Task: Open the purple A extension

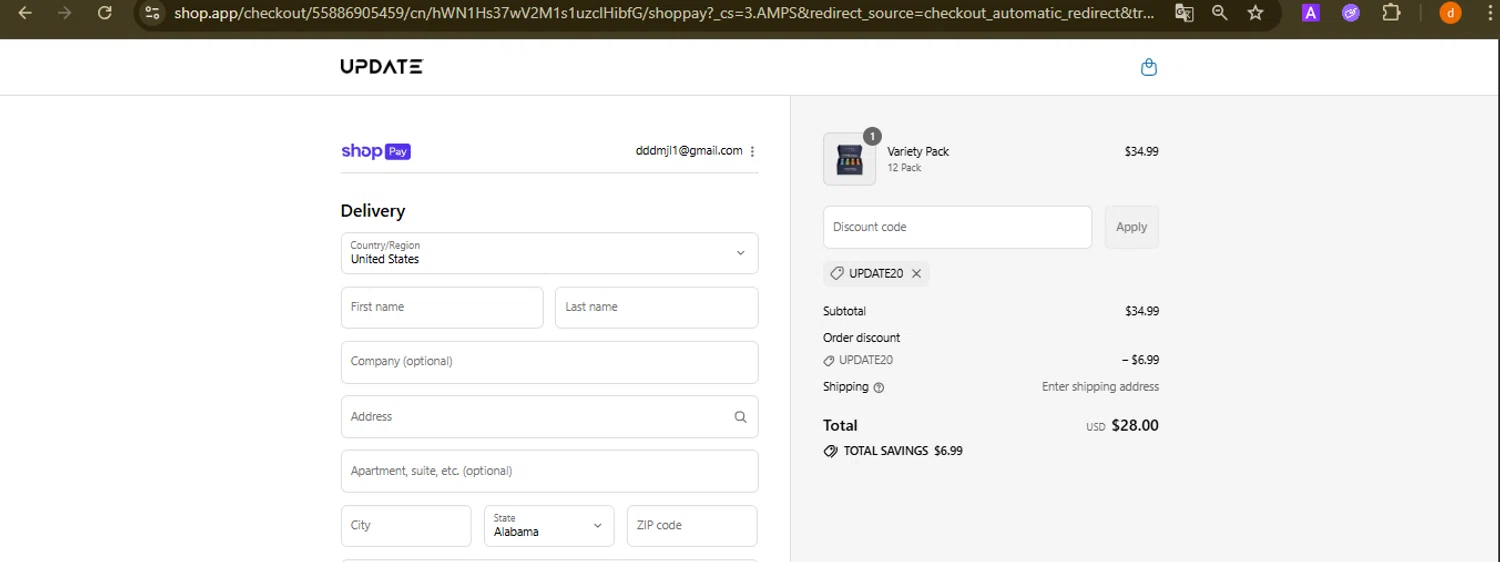Action: coord(1311,13)
